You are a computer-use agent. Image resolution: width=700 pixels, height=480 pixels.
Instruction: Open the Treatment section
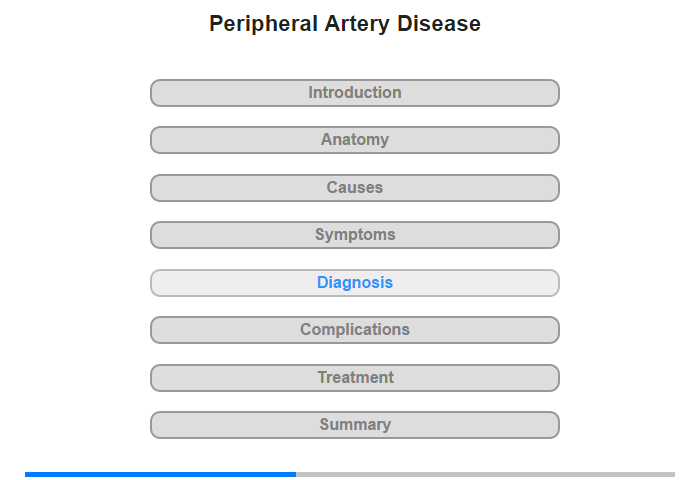354,378
